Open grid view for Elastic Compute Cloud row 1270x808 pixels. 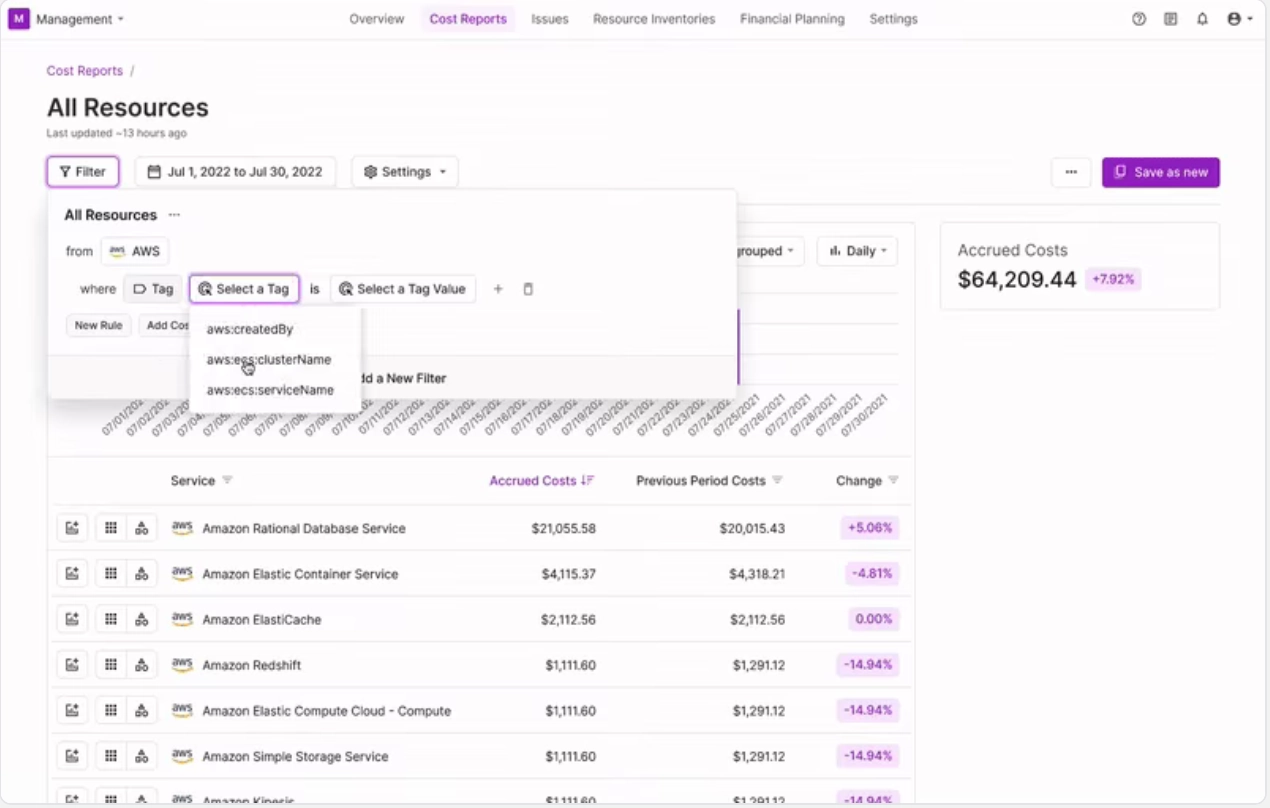click(111, 711)
